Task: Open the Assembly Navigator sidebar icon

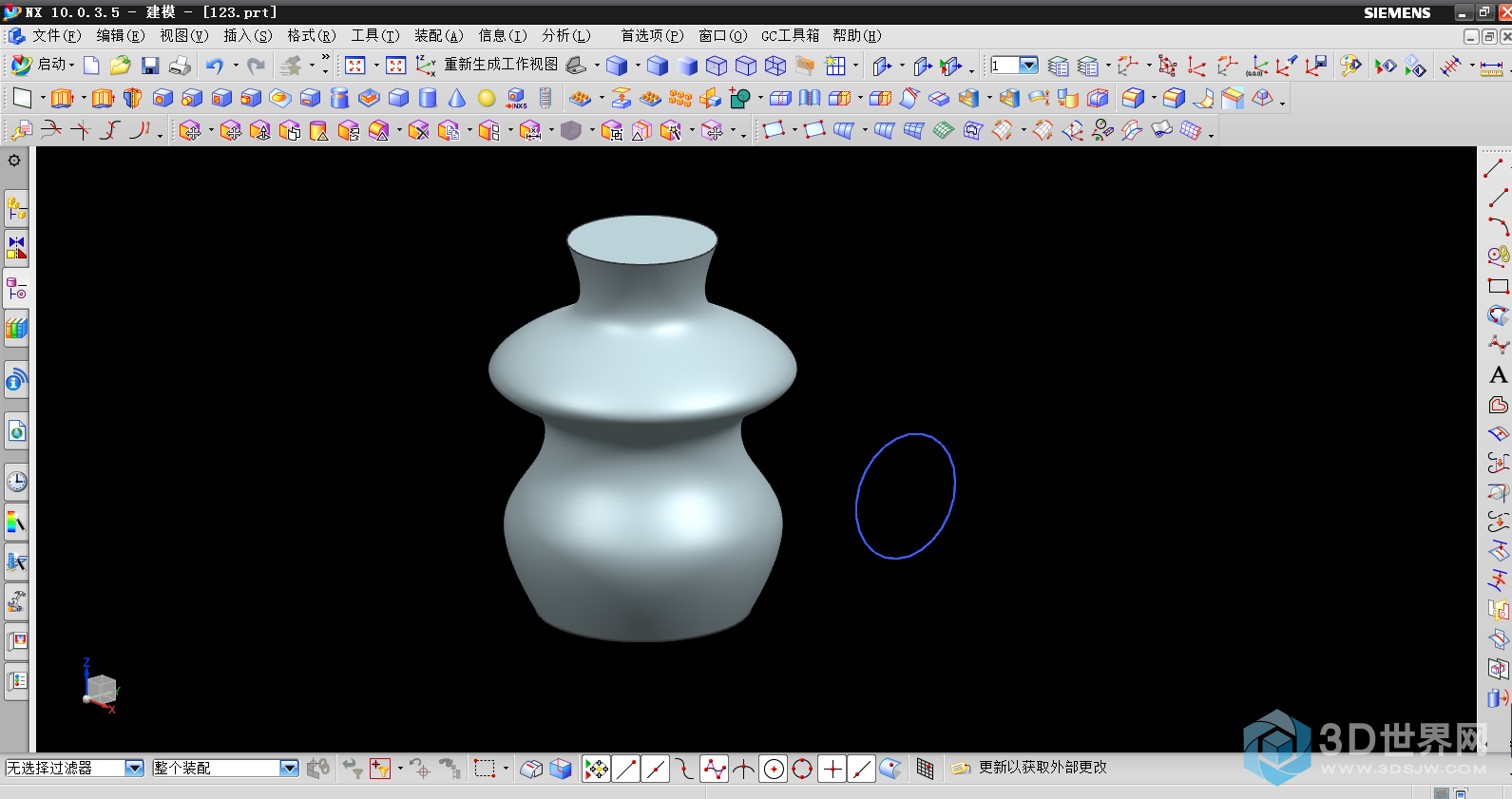Action: pos(16,208)
